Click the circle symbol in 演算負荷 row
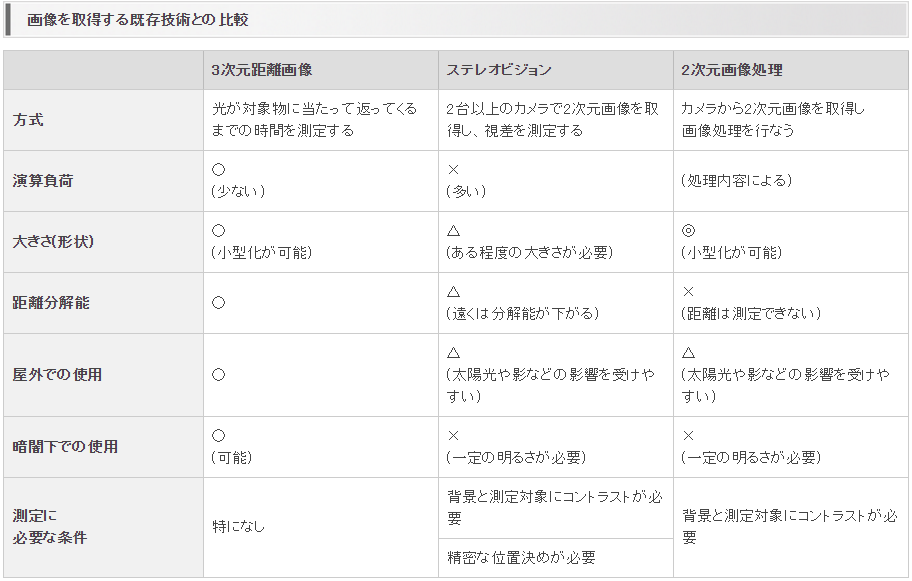 pyautogui.click(x=219, y=170)
